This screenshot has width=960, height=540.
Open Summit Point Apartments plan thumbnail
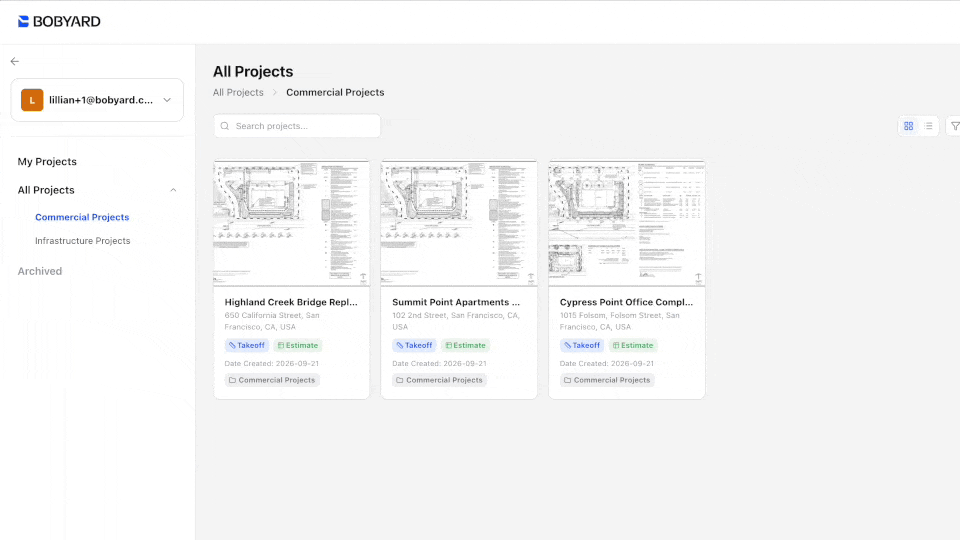coord(459,223)
